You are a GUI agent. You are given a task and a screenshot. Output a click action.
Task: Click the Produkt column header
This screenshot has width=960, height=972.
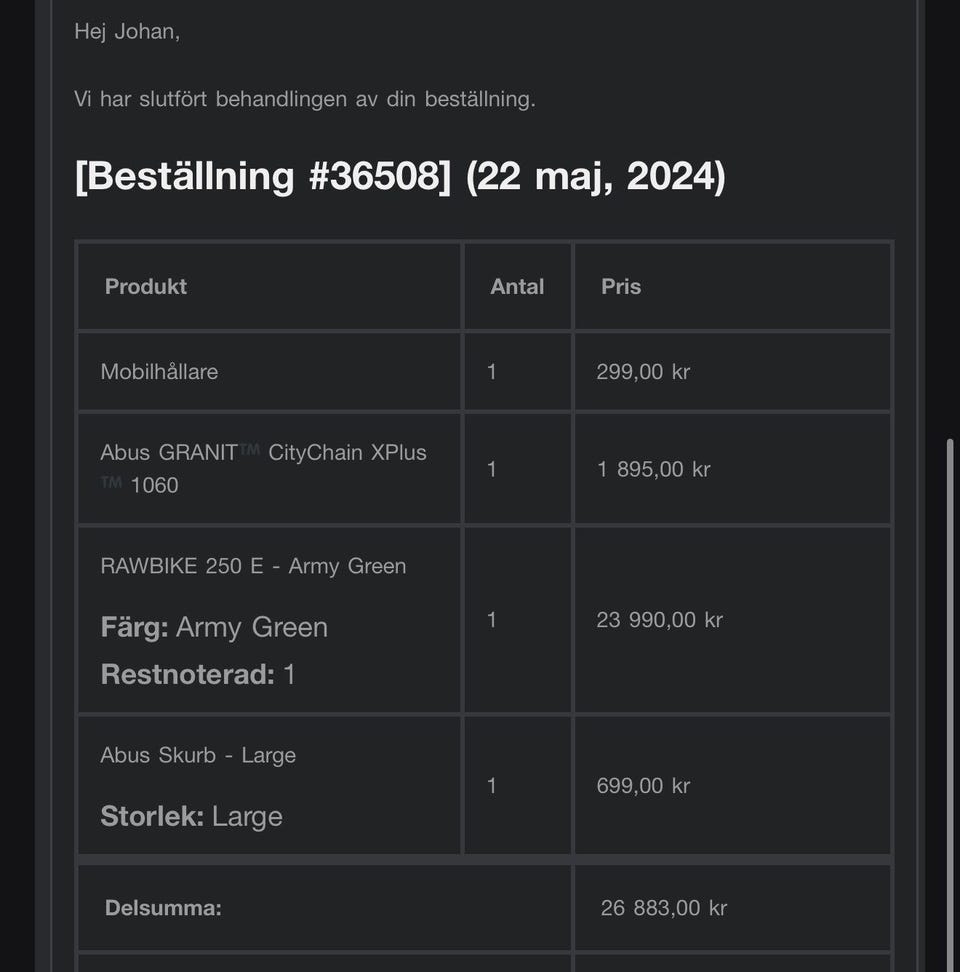pyautogui.click(x=146, y=286)
